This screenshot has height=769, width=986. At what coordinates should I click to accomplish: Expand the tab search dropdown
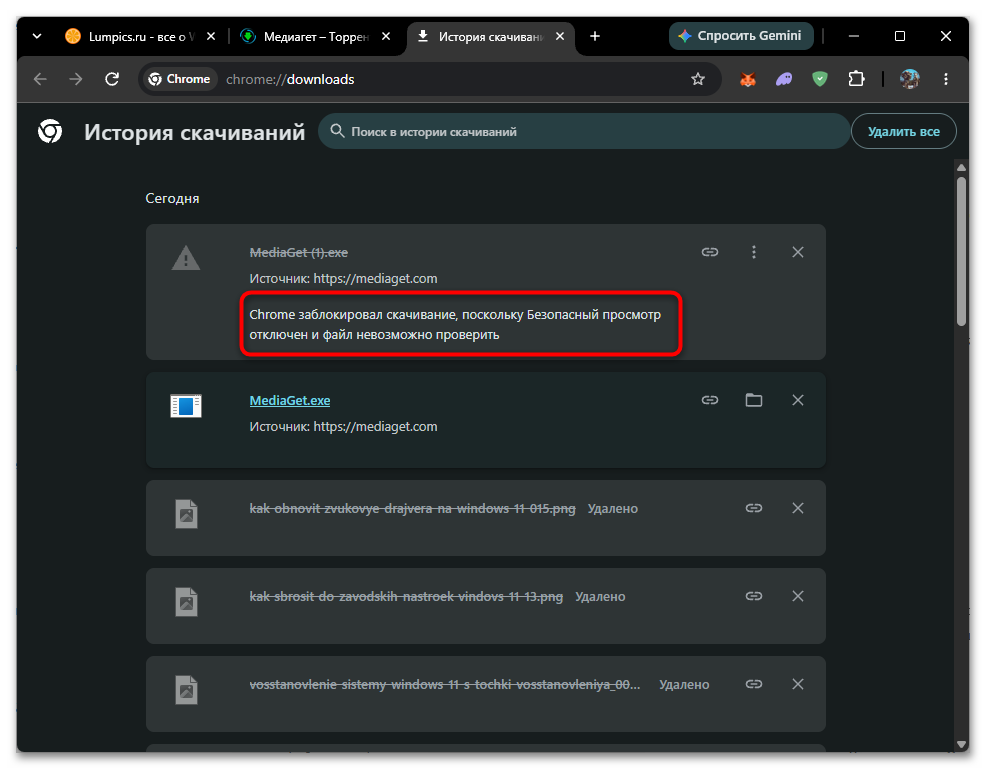(x=37, y=36)
